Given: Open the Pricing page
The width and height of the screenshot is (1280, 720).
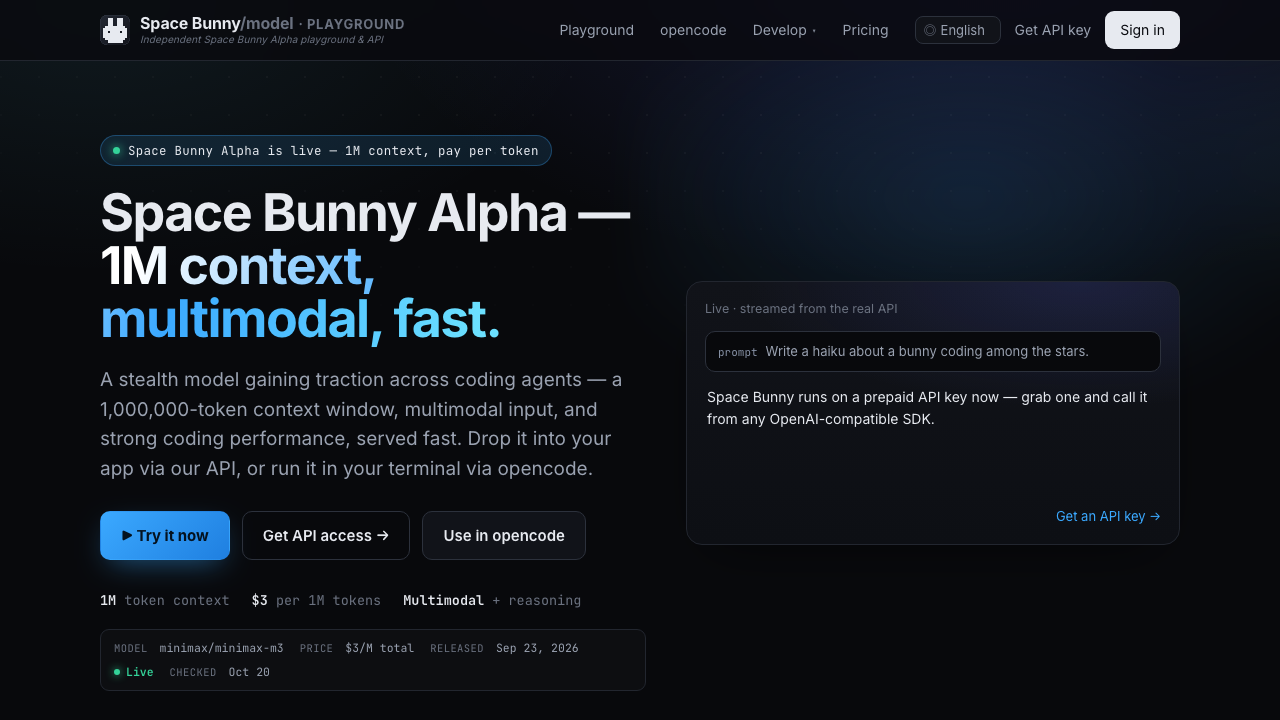Looking at the screenshot, I should [865, 30].
